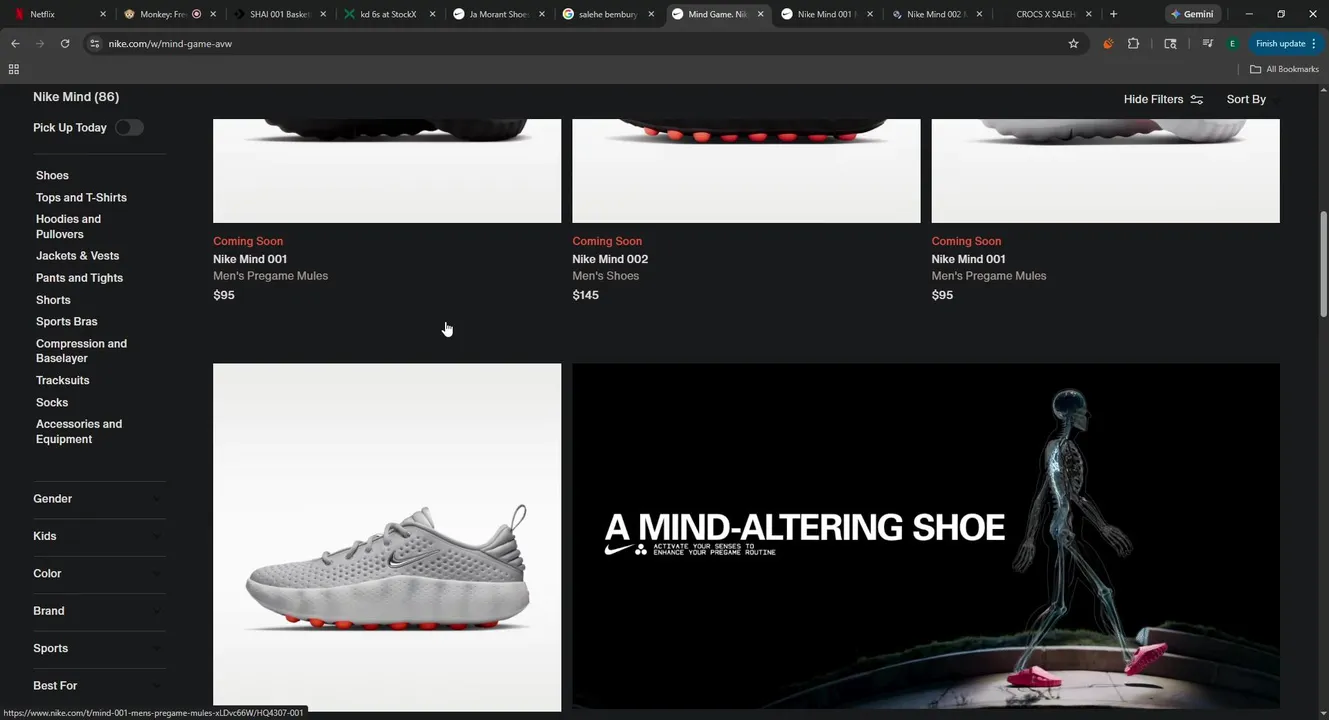Open the Shorts category link

tap(53, 300)
